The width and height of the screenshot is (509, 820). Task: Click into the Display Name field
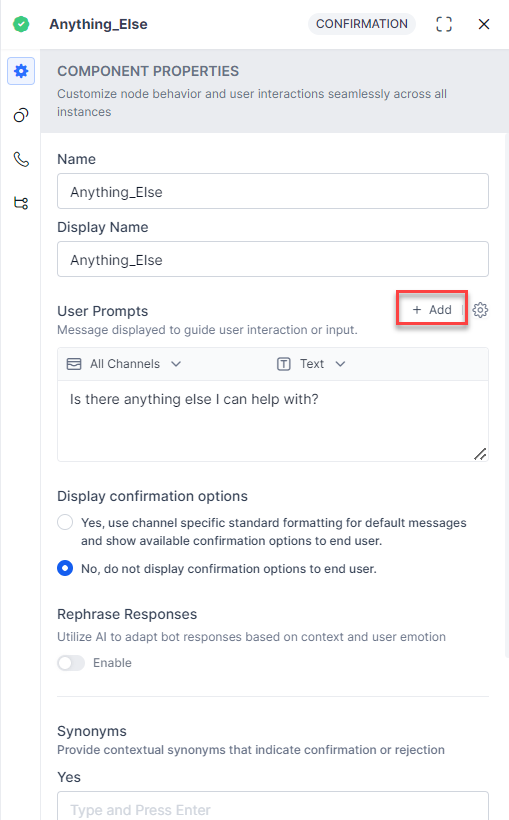tap(273, 259)
